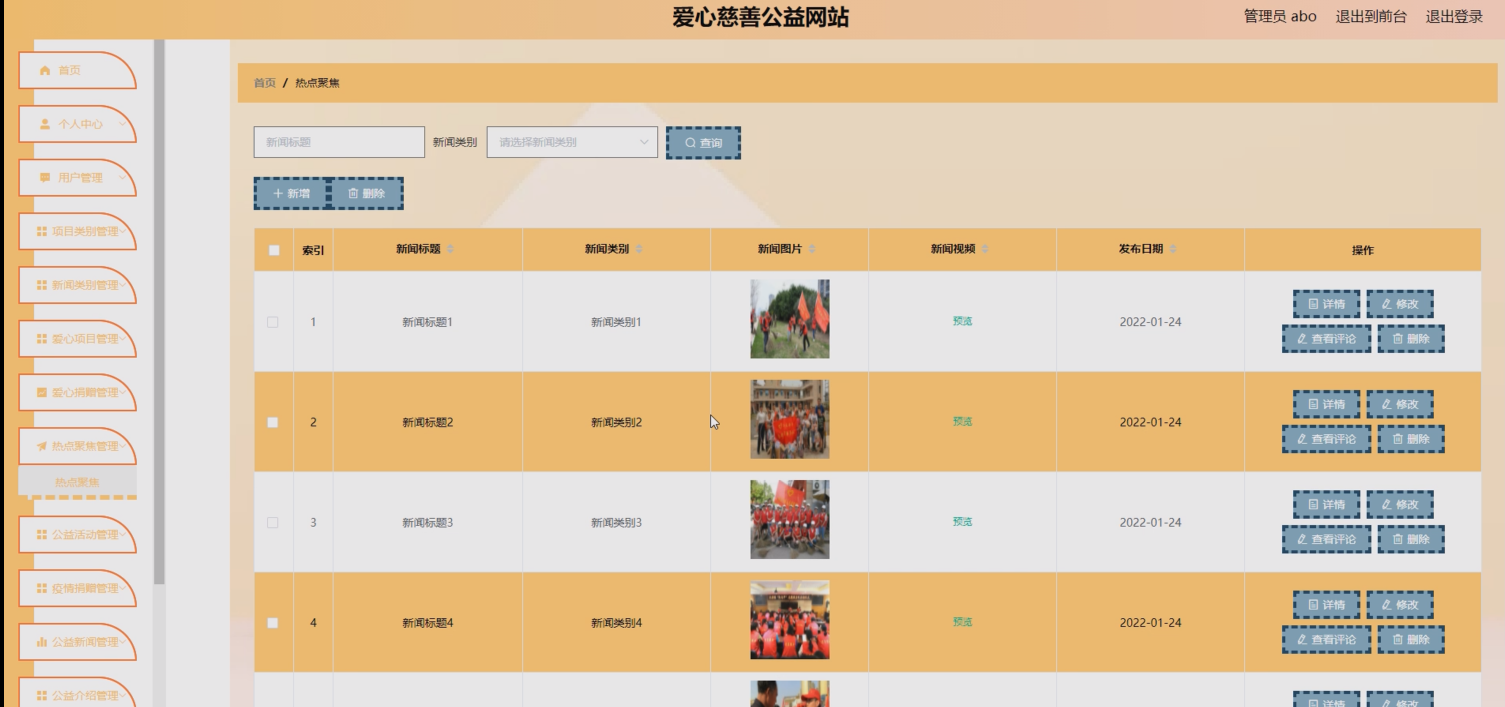1505x707 pixels.
Task: Expand 爱心项目管理 using its chevron
Action: click(x=123, y=339)
